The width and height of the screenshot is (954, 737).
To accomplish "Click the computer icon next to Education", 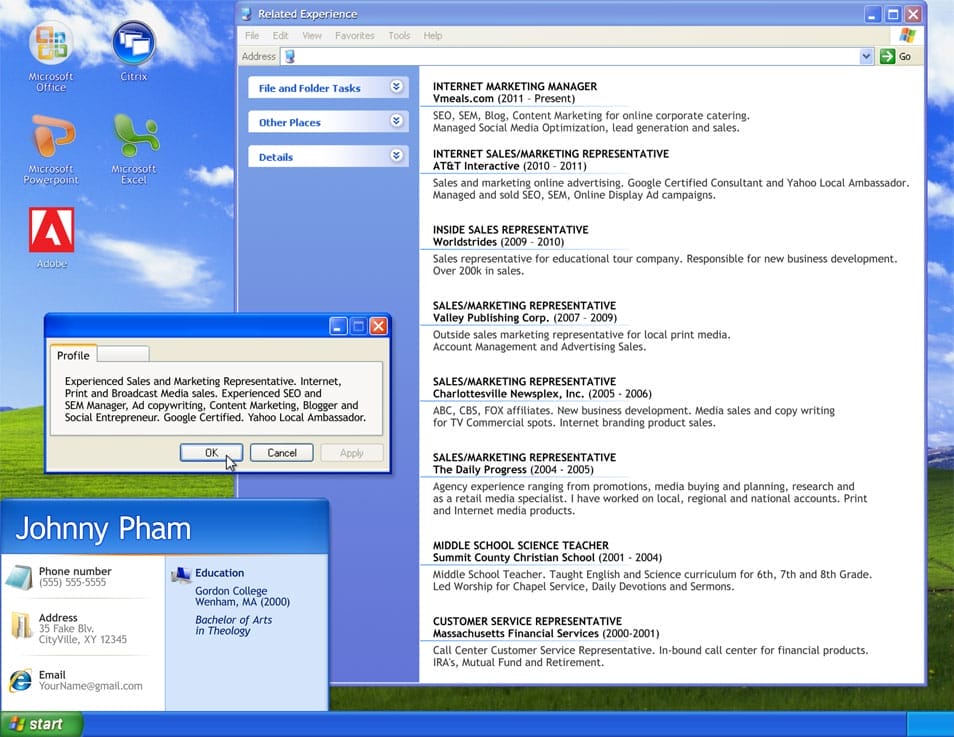I will point(180,573).
